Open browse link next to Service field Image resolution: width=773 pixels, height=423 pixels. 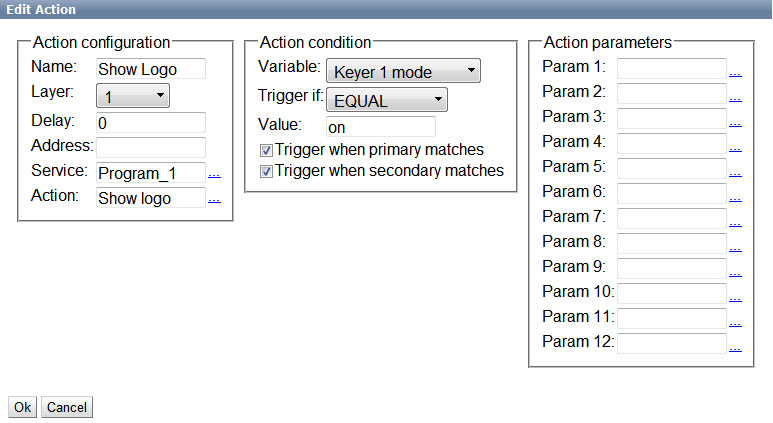click(214, 174)
